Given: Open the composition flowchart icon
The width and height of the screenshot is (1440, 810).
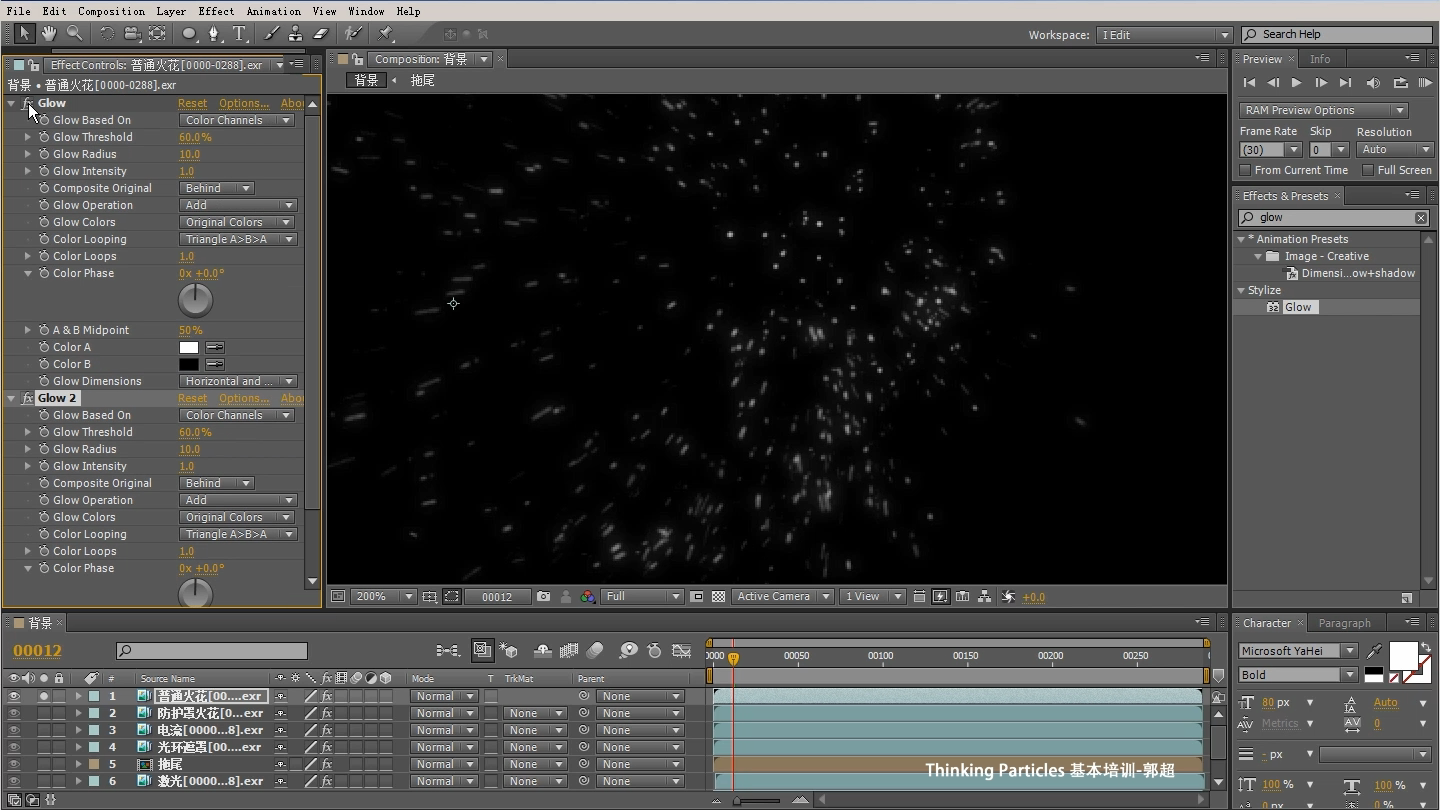Looking at the screenshot, I should (985, 597).
